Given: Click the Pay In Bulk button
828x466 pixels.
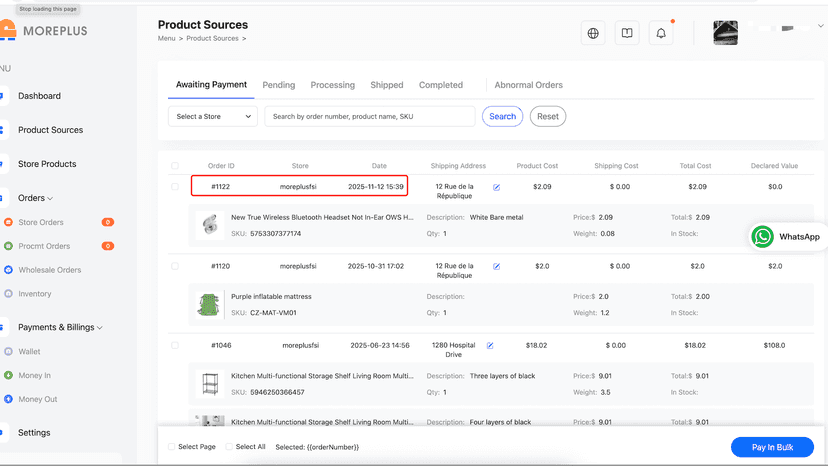Looking at the screenshot, I should [772, 447].
